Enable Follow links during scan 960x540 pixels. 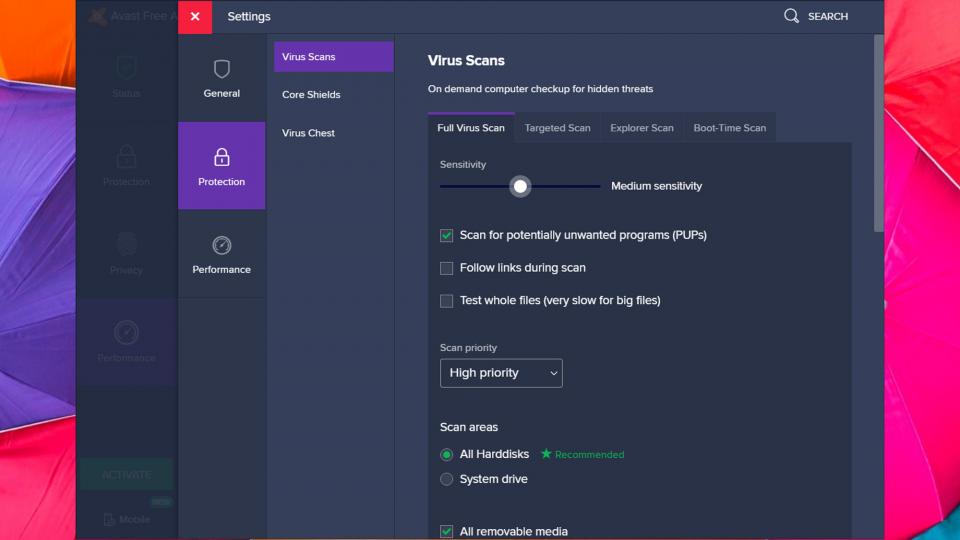tap(447, 268)
